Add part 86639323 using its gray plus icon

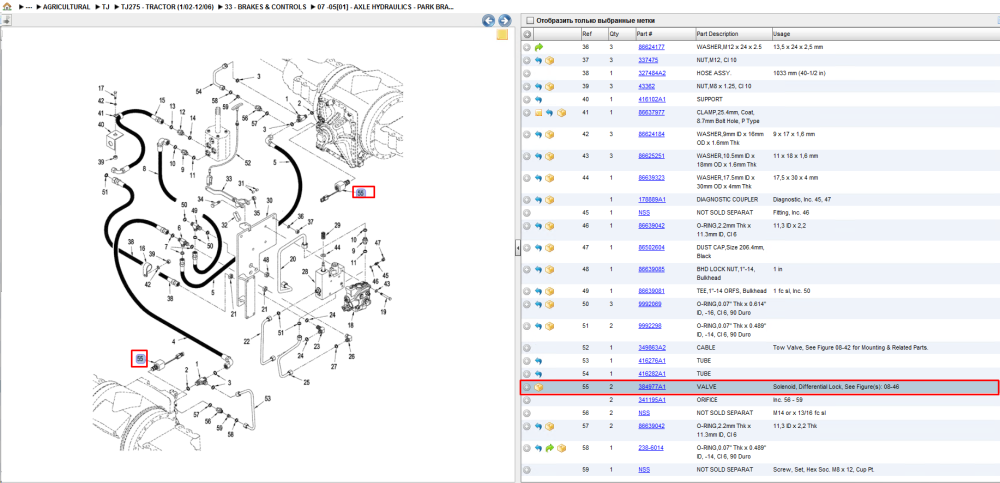(x=527, y=178)
